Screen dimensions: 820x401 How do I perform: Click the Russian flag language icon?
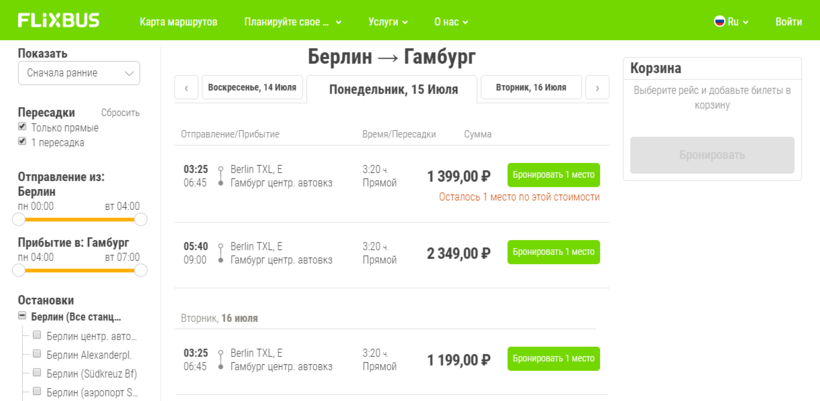pyautogui.click(x=719, y=21)
